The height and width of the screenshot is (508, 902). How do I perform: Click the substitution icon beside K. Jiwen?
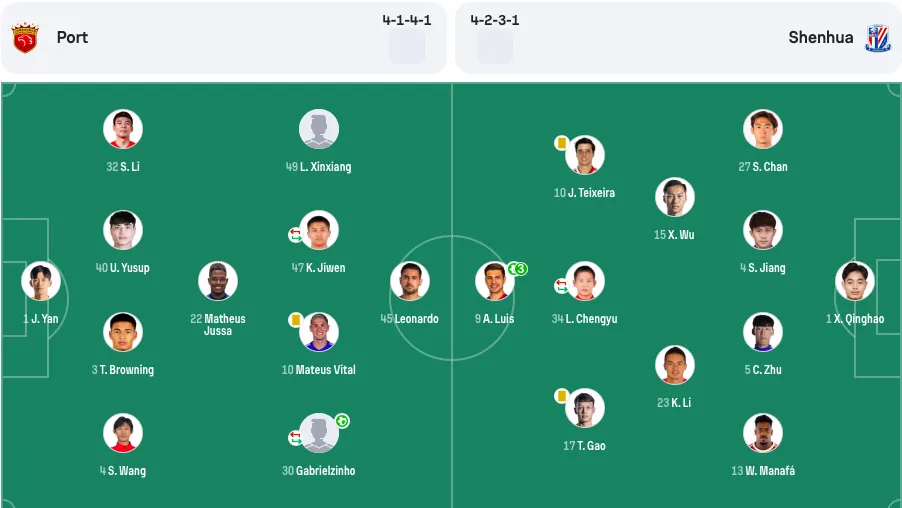pyautogui.click(x=295, y=235)
